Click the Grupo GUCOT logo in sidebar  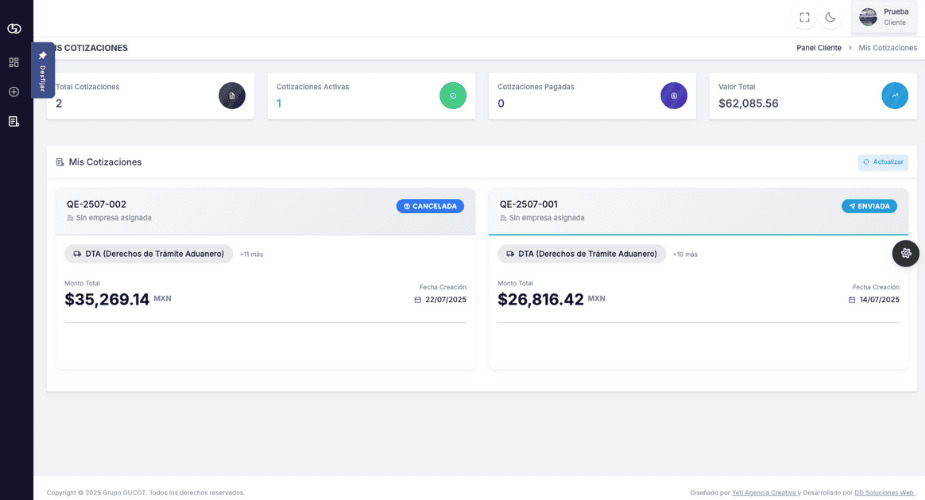[14, 28]
